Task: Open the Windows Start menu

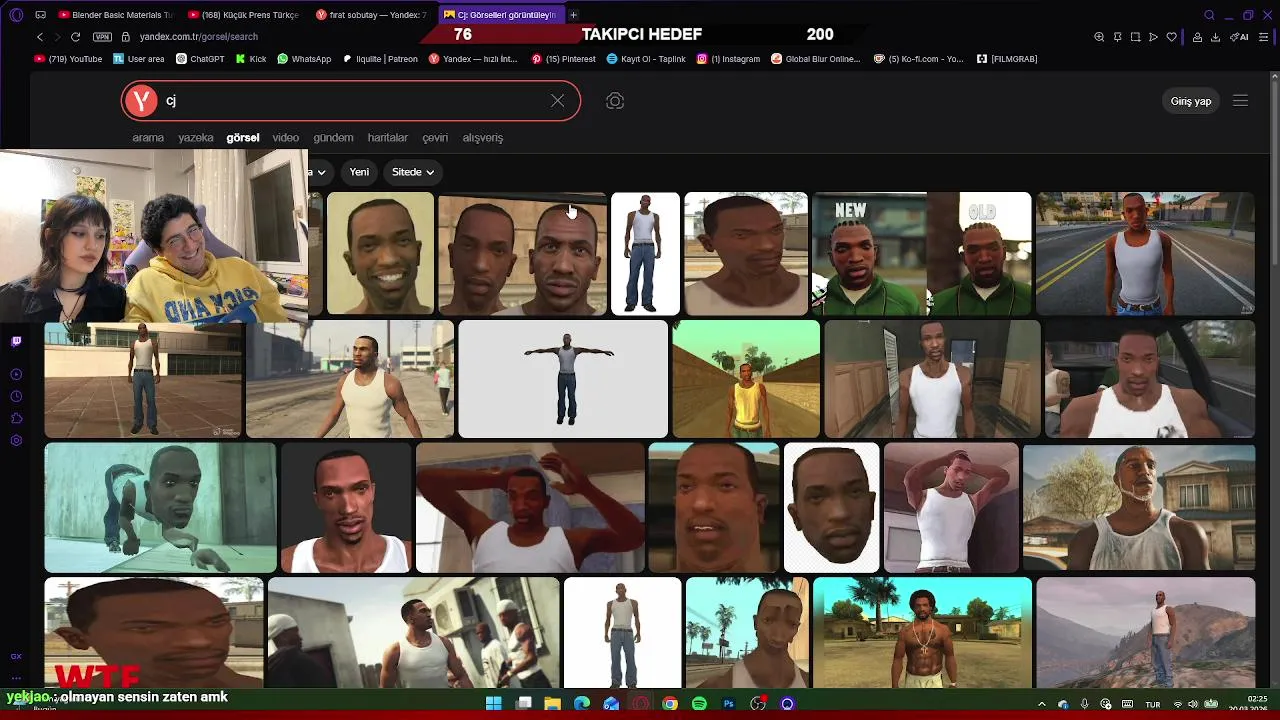Action: [x=493, y=704]
